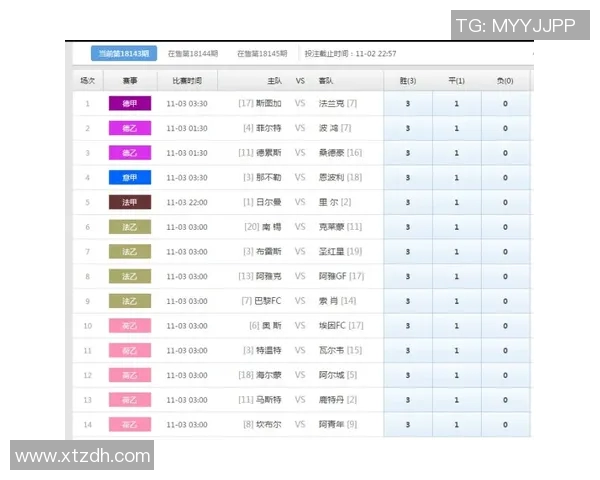Switch to the 在售第18145期 tab
The height and width of the screenshot is (480, 600).
262,53
